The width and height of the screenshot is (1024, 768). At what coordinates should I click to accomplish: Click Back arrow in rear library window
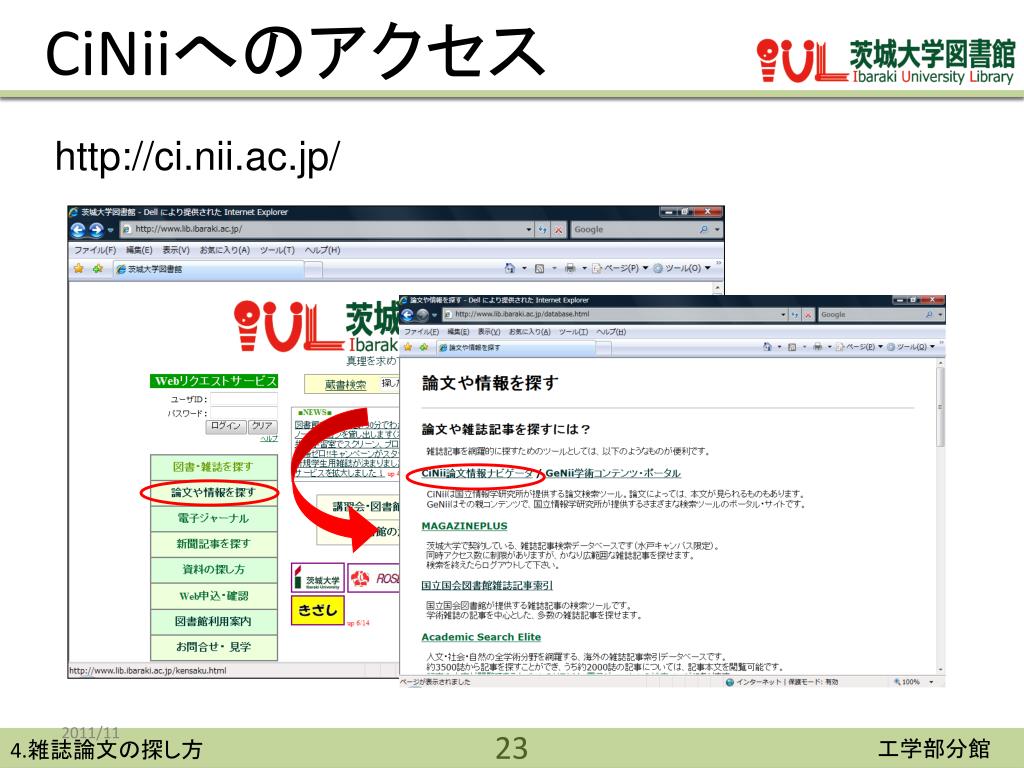[x=78, y=230]
